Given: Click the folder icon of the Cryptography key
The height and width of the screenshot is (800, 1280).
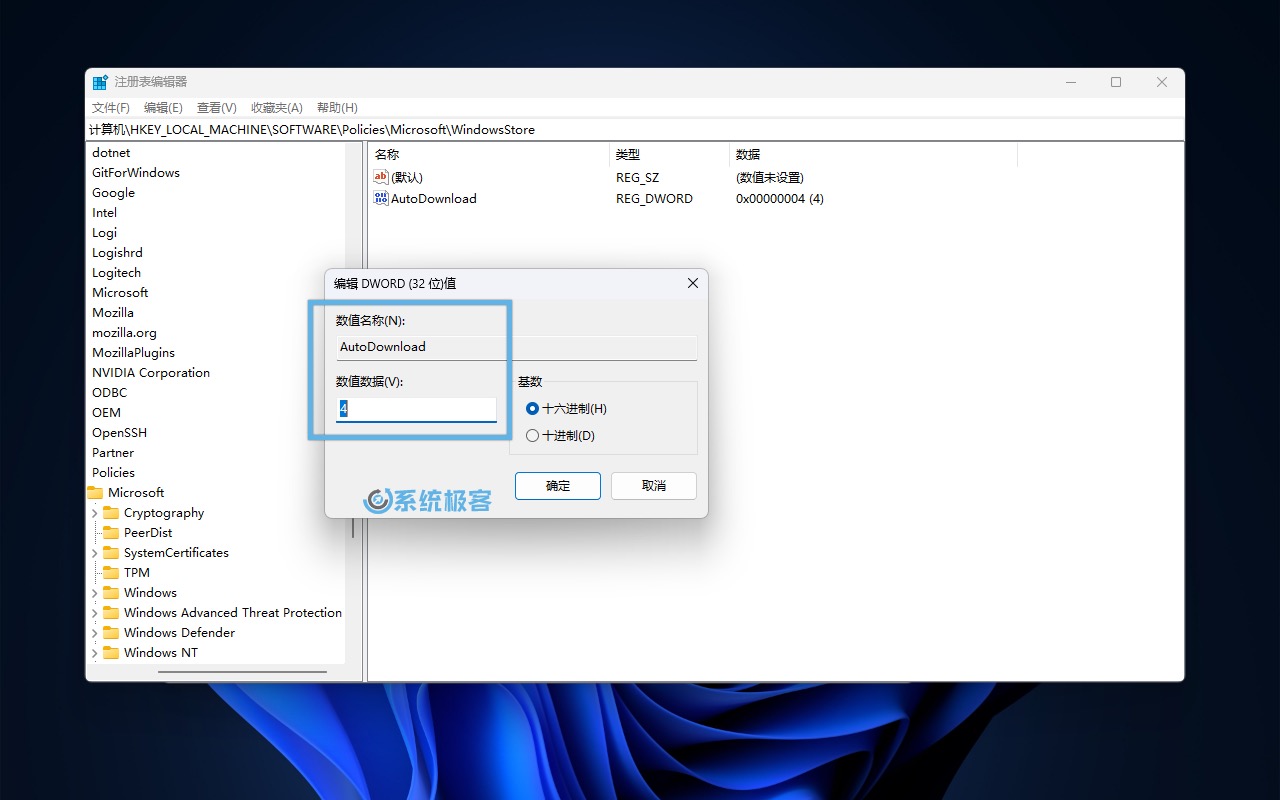Looking at the screenshot, I should 113,512.
